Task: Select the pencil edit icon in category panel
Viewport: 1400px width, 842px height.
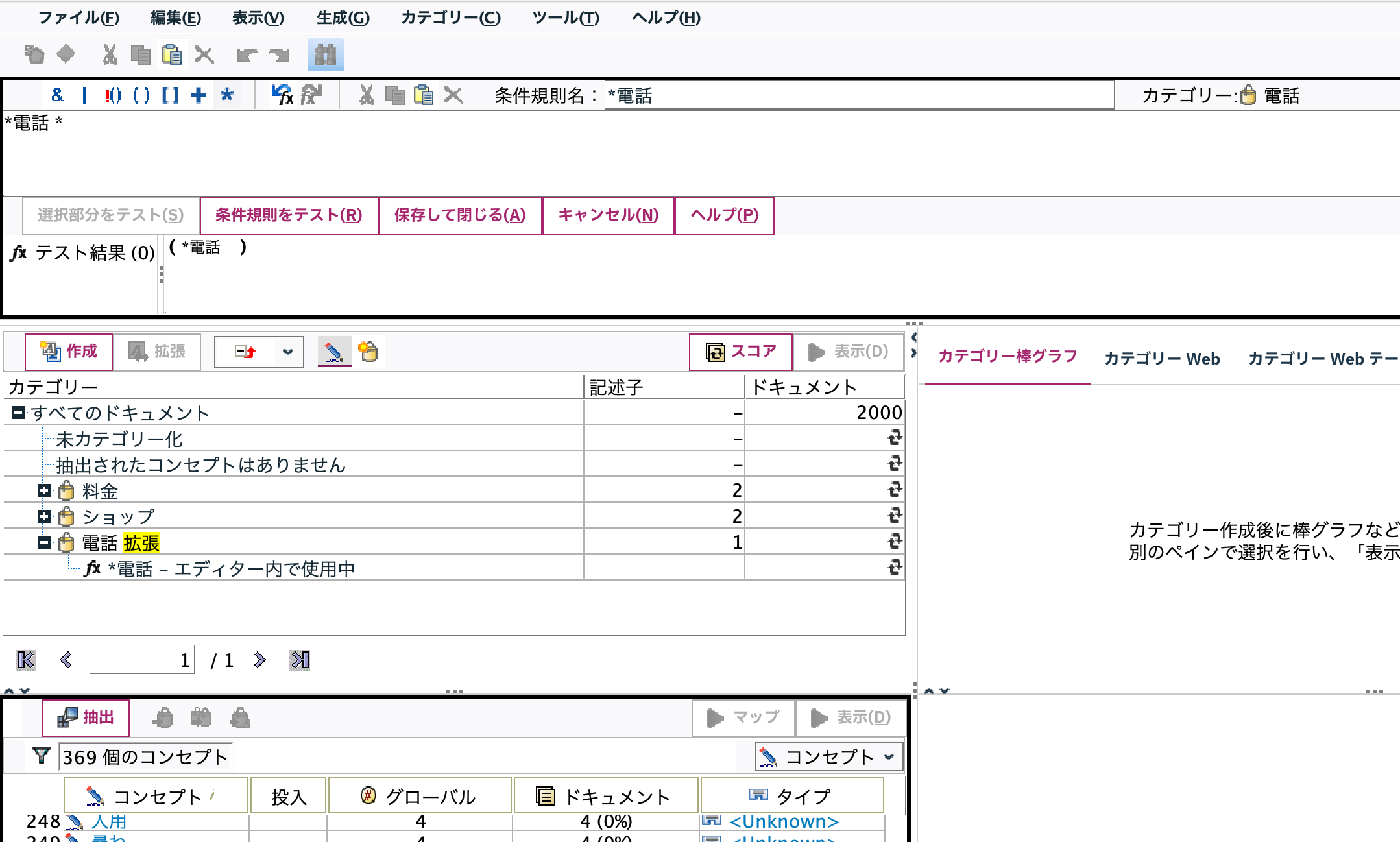Action: 334,351
